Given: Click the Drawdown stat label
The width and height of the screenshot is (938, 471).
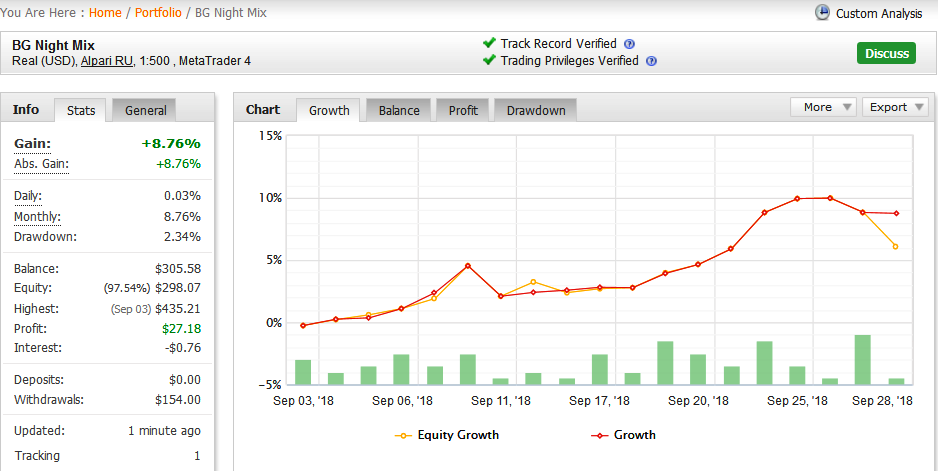Looking at the screenshot, I should 45,236.
